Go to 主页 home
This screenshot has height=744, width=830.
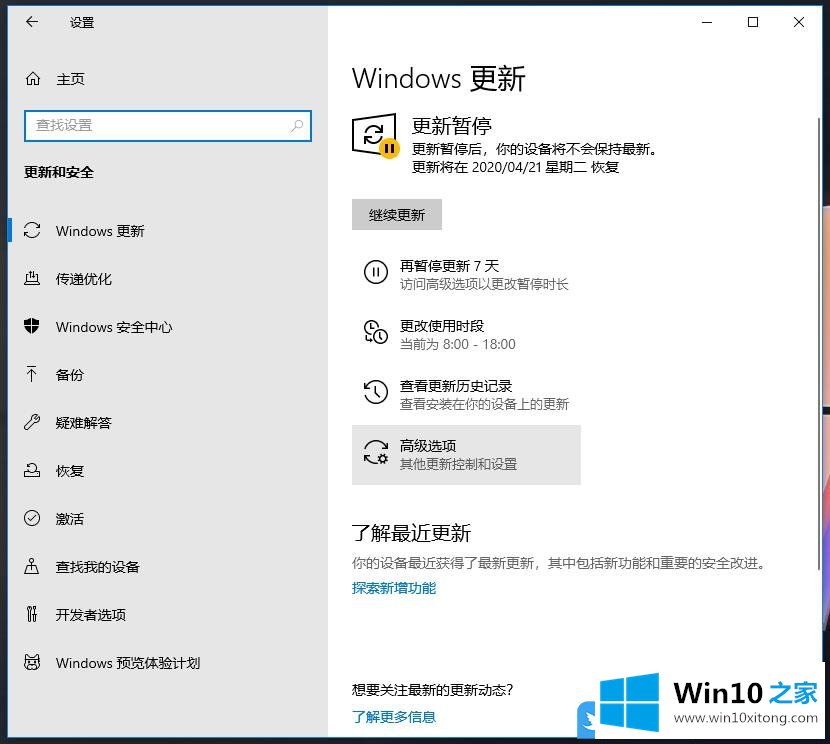click(x=70, y=79)
